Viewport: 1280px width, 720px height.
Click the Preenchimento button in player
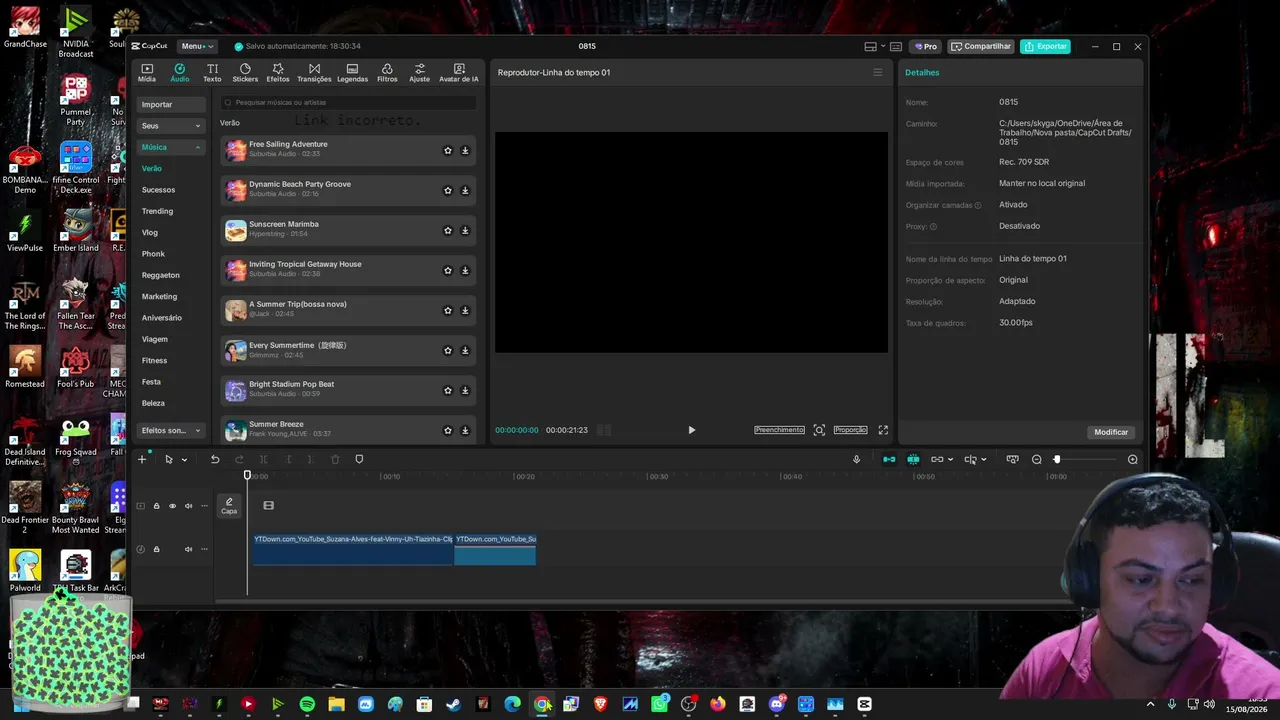click(779, 430)
